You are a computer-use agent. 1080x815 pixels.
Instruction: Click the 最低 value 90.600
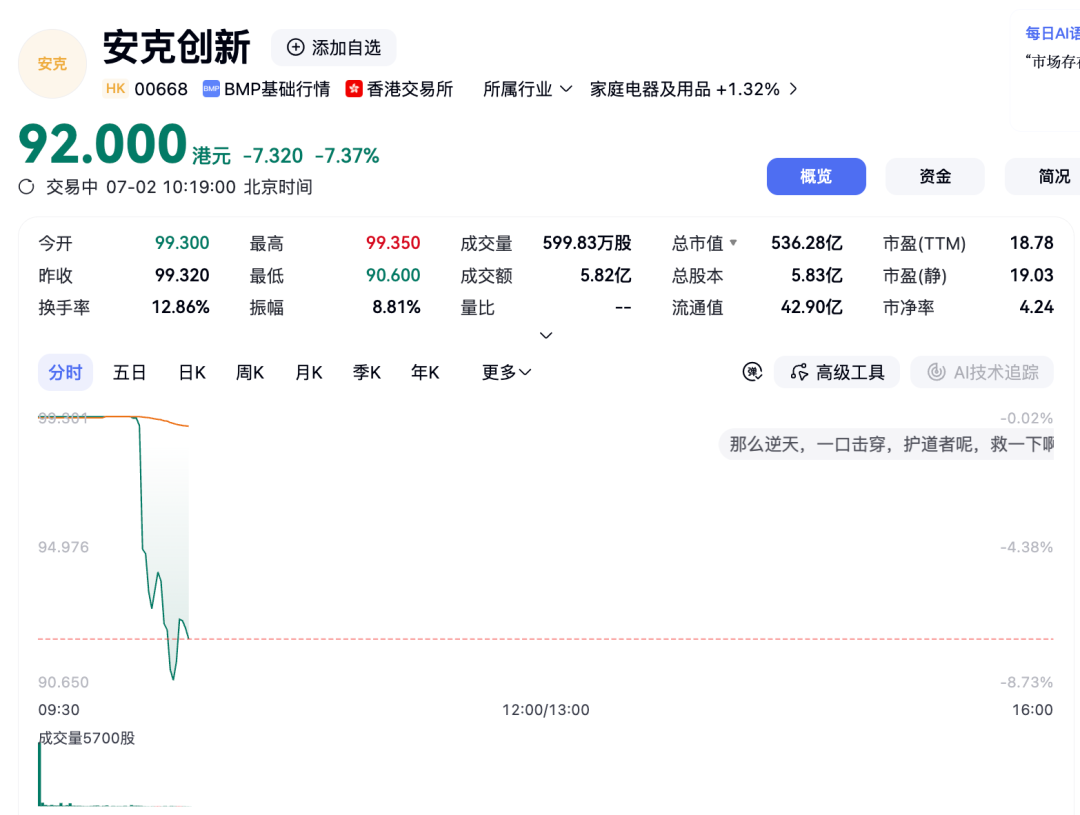click(x=393, y=275)
